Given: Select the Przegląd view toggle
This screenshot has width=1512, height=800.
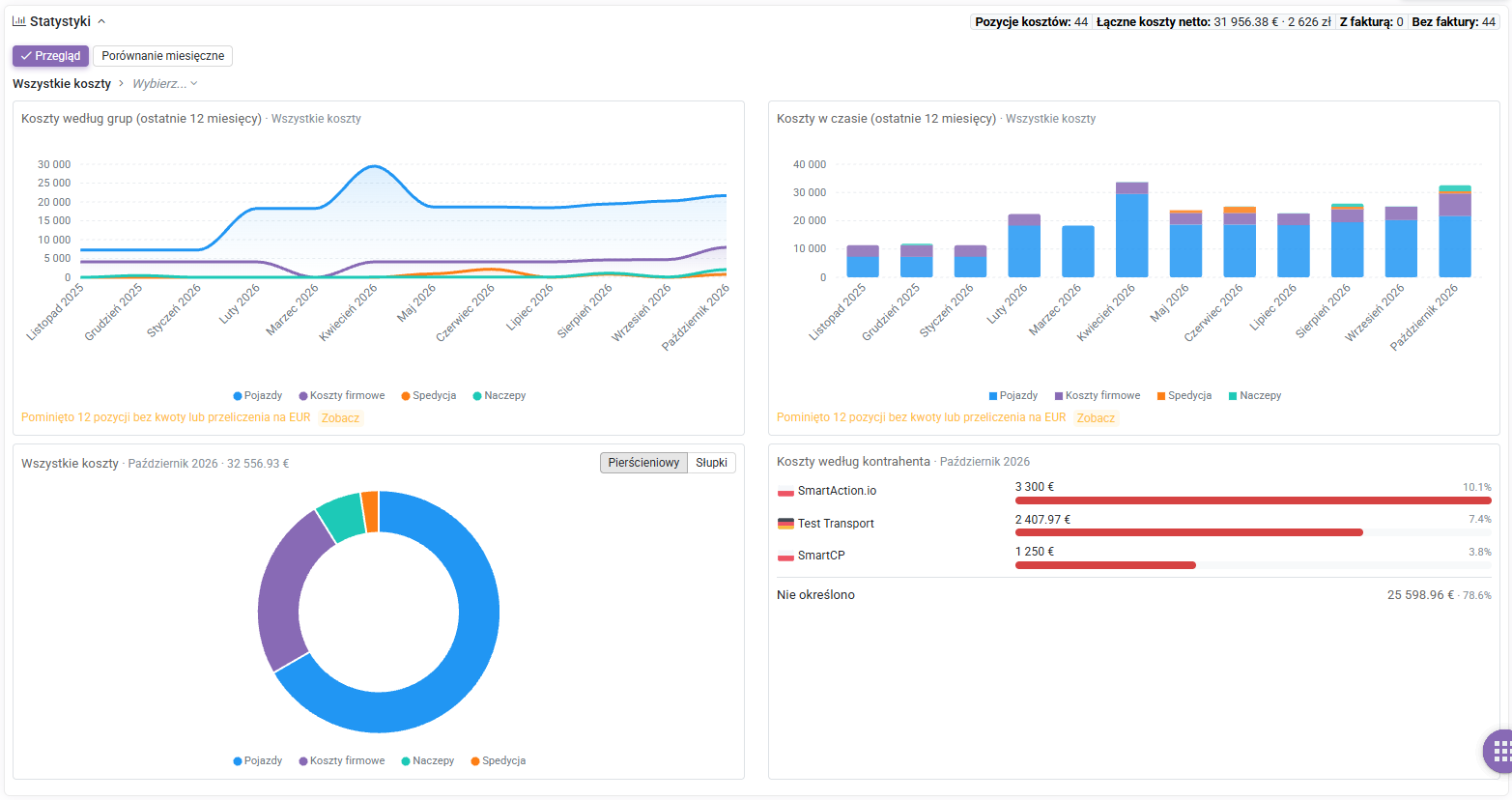Looking at the screenshot, I should click(x=50, y=56).
